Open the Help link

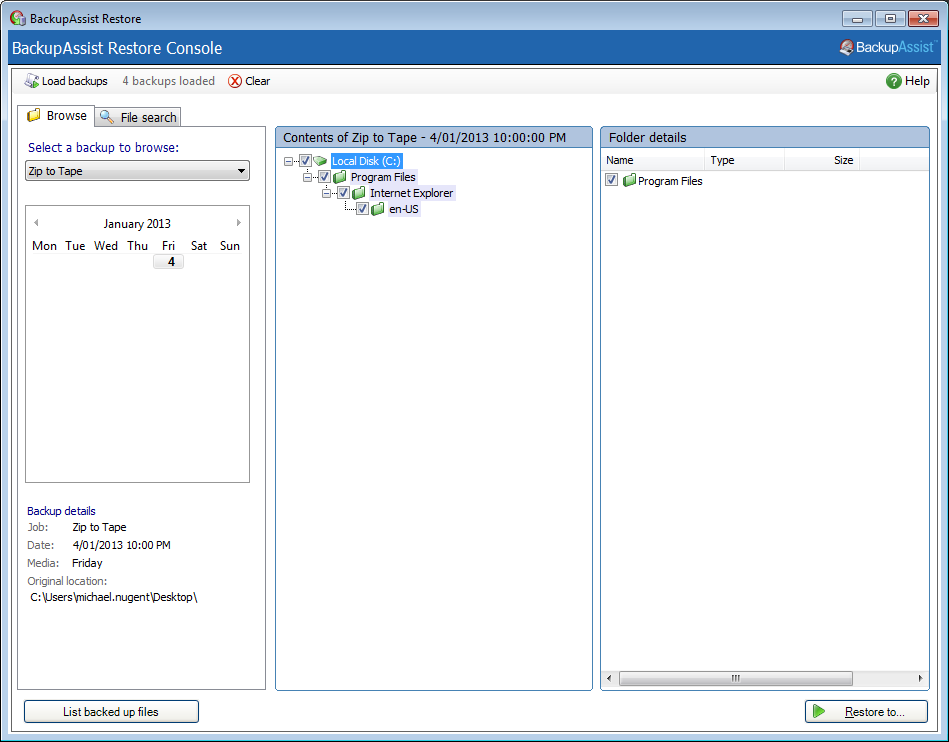pyautogui.click(x=907, y=81)
